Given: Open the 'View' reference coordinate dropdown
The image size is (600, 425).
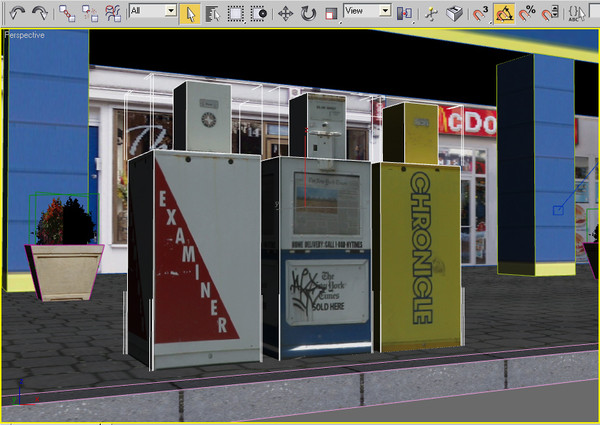Looking at the screenshot, I should [367, 11].
